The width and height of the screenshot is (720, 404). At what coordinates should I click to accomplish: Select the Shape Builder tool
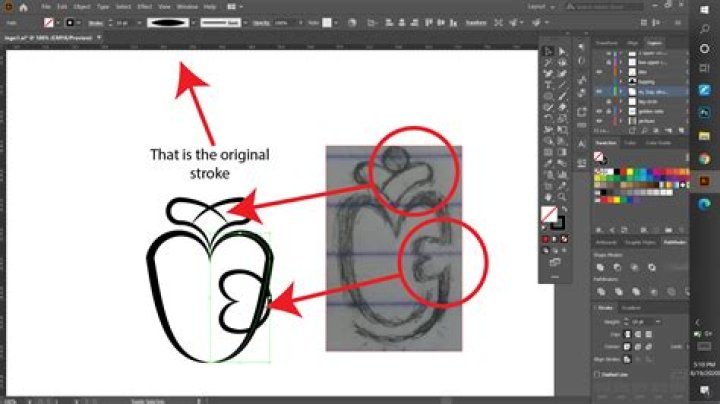[x=548, y=141]
